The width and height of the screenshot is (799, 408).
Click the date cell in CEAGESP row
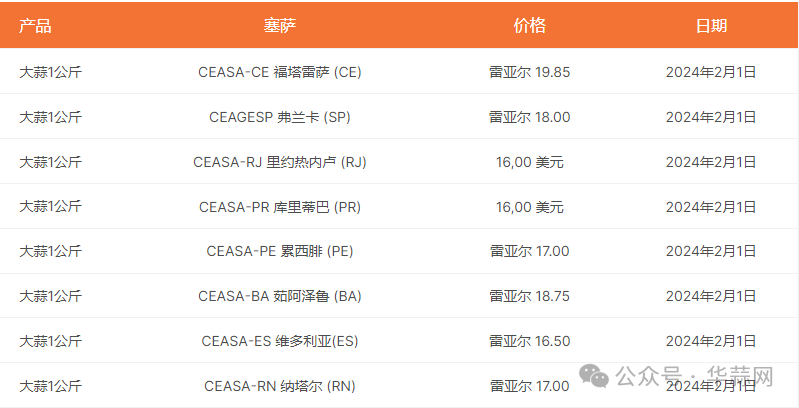click(711, 117)
